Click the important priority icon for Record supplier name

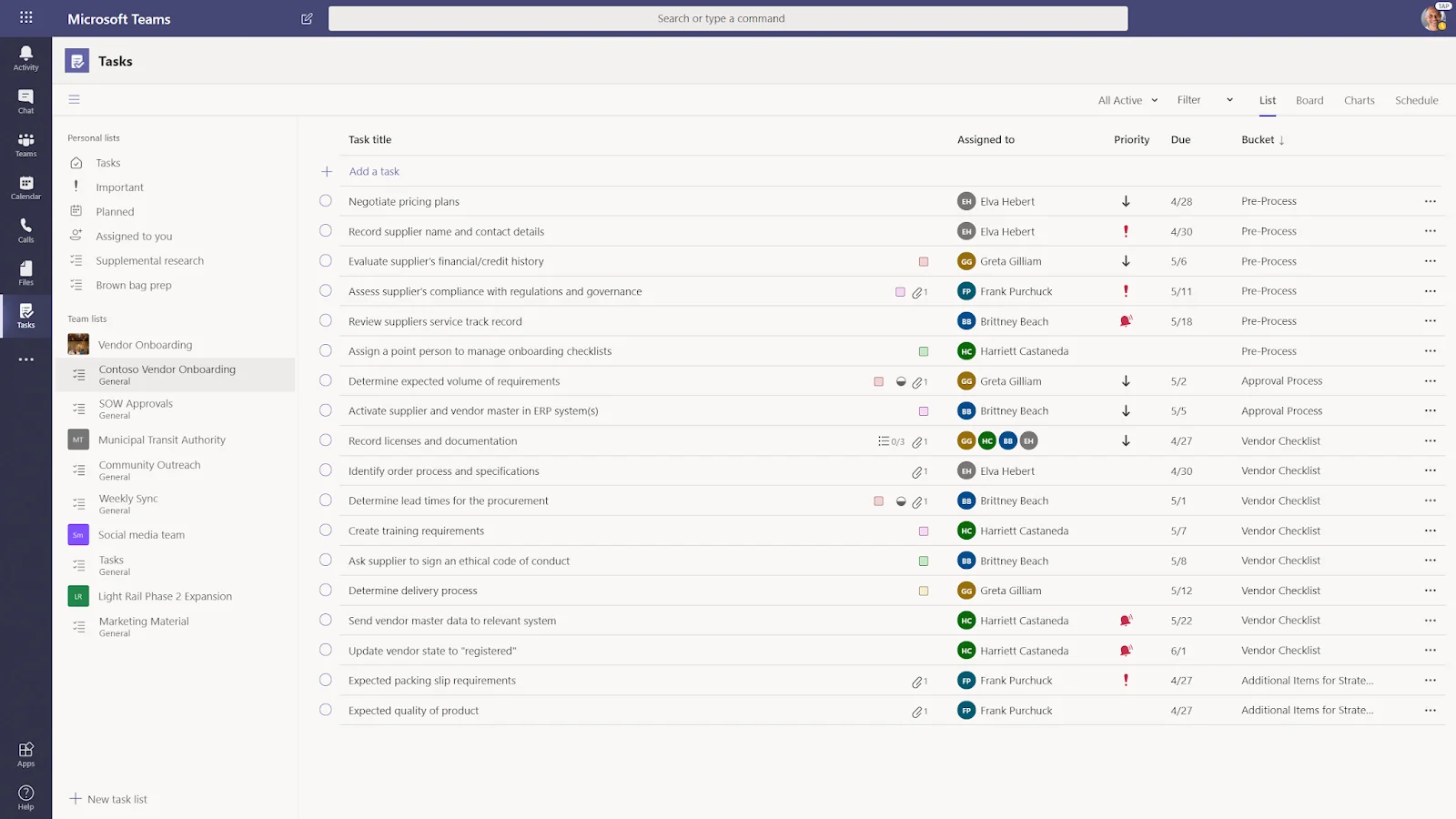(x=1126, y=231)
